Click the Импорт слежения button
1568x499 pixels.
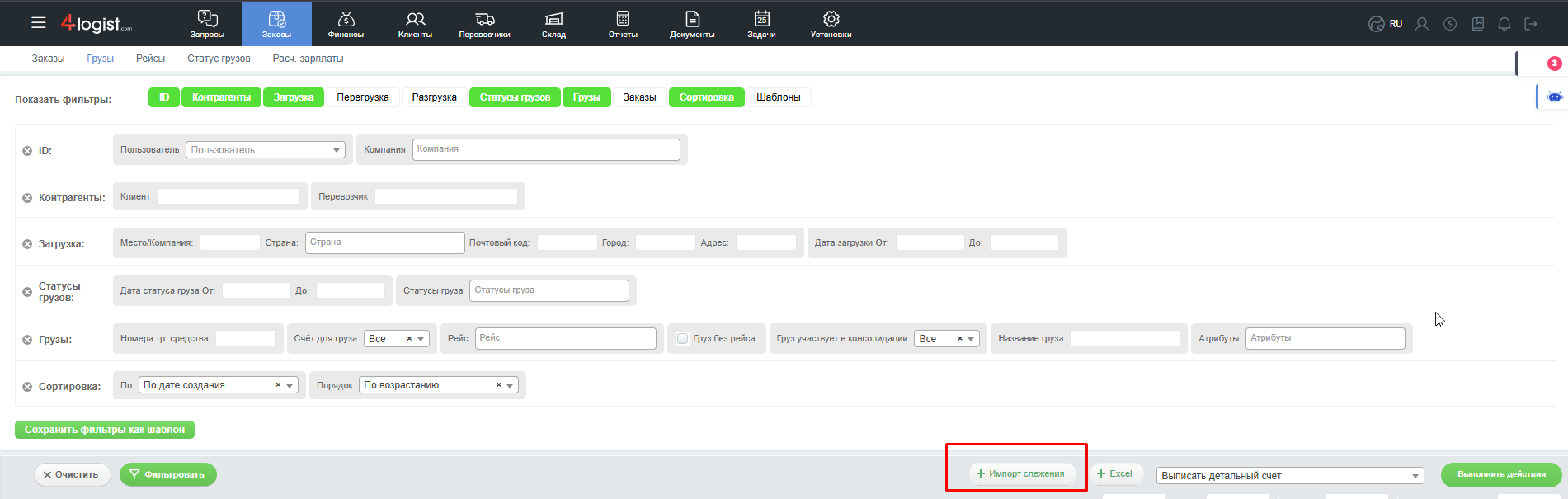click(x=1020, y=473)
